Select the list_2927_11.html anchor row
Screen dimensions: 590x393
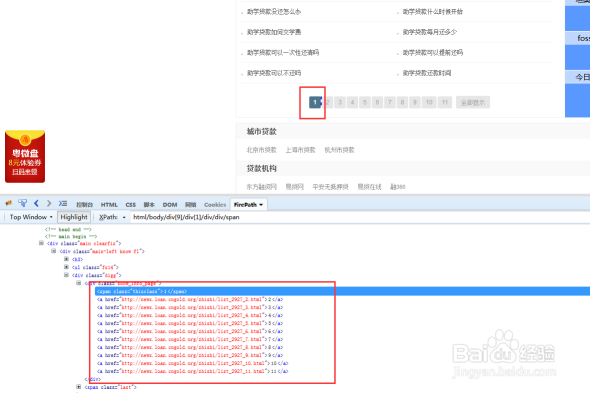(x=193, y=371)
